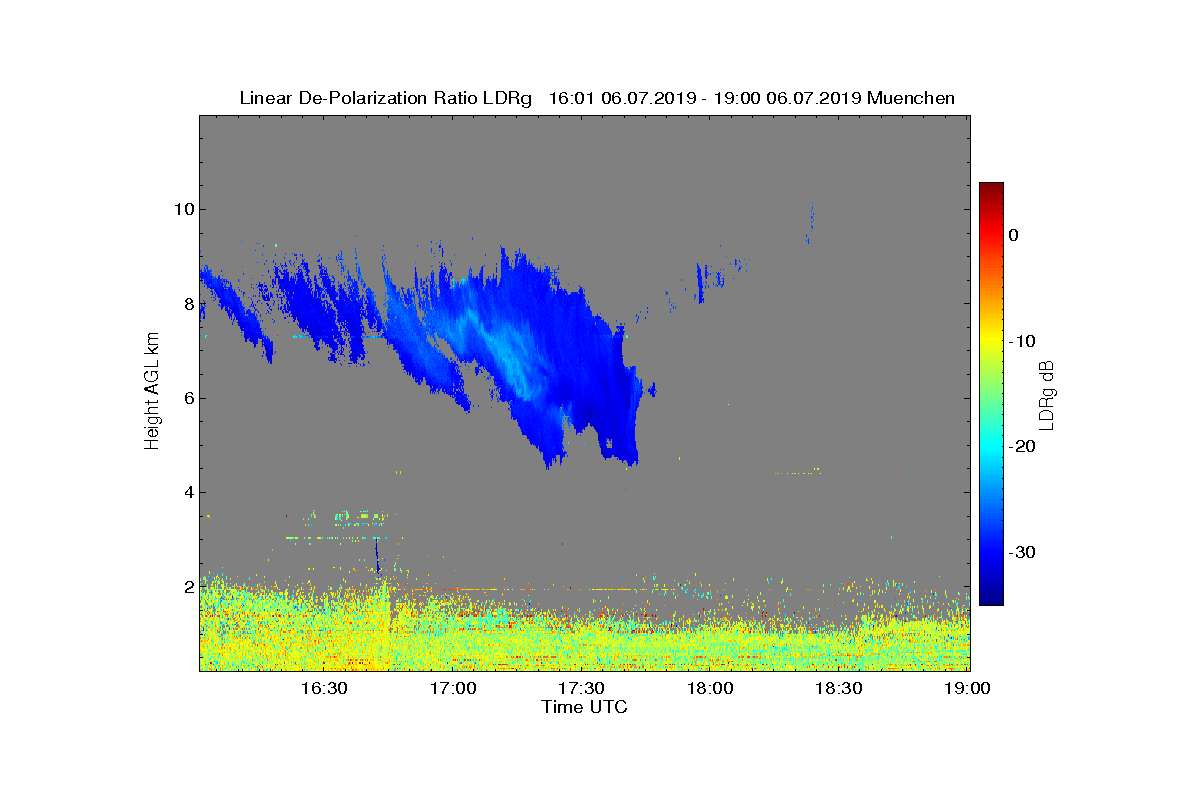Click the 18:00 time tick label
Viewport: 1200px width, 800px height.
[710, 688]
